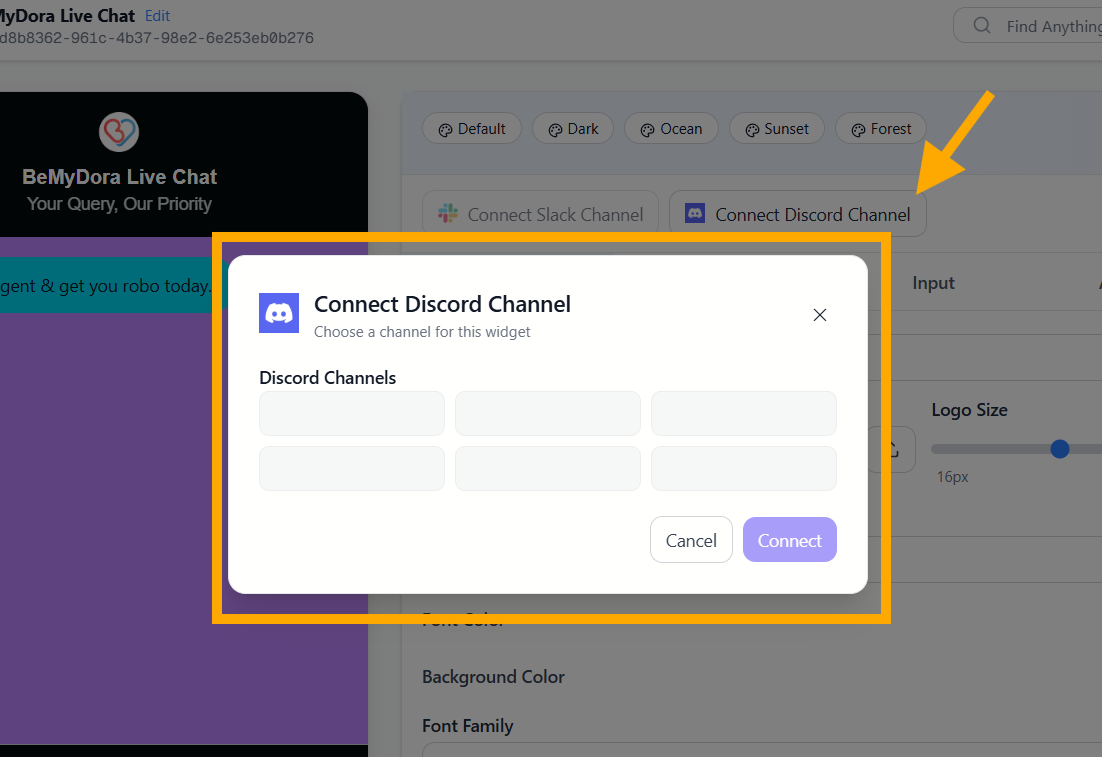Click the magnifier icon in Find Anything
Image resolution: width=1102 pixels, height=757 pixels.
[x=982, y=26]
